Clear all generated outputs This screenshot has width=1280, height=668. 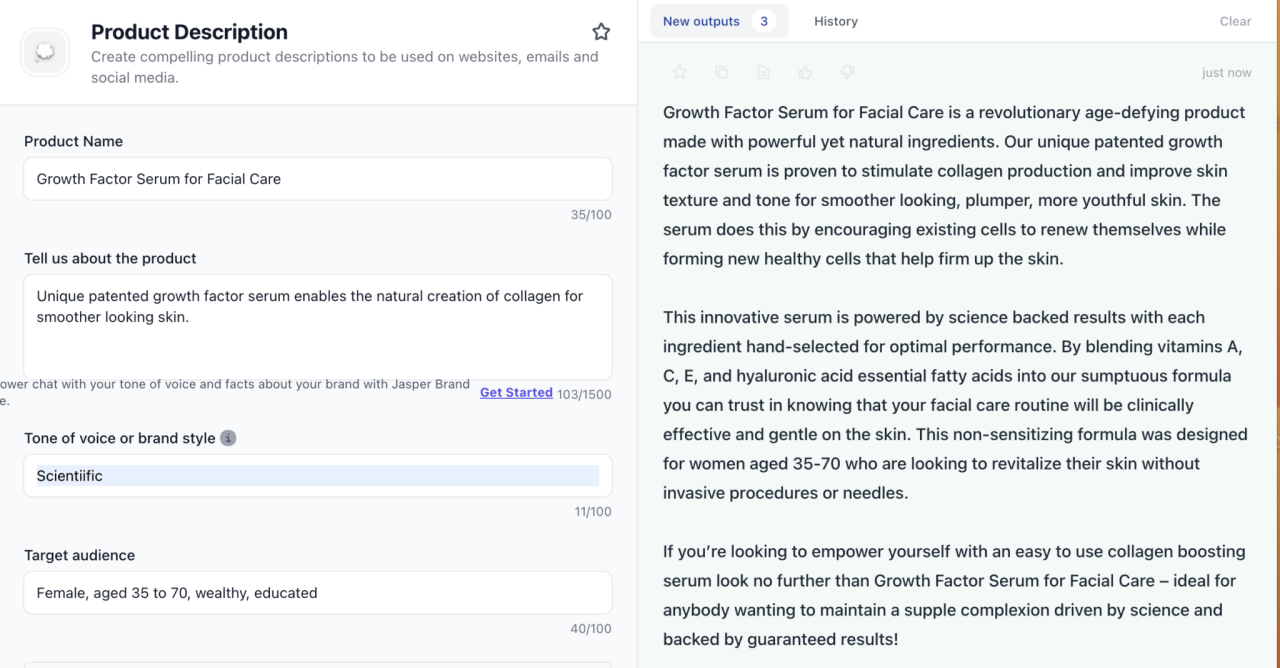(x=1235, y=21)
